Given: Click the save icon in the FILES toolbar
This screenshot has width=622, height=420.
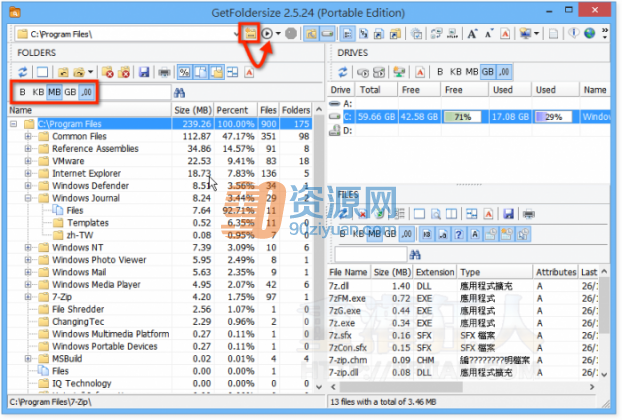Looking at the screenshot, I should [509, 214].
